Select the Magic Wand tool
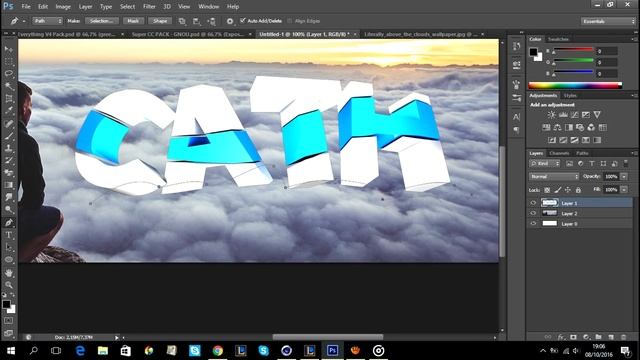640x360 pixels. point(9,86)
